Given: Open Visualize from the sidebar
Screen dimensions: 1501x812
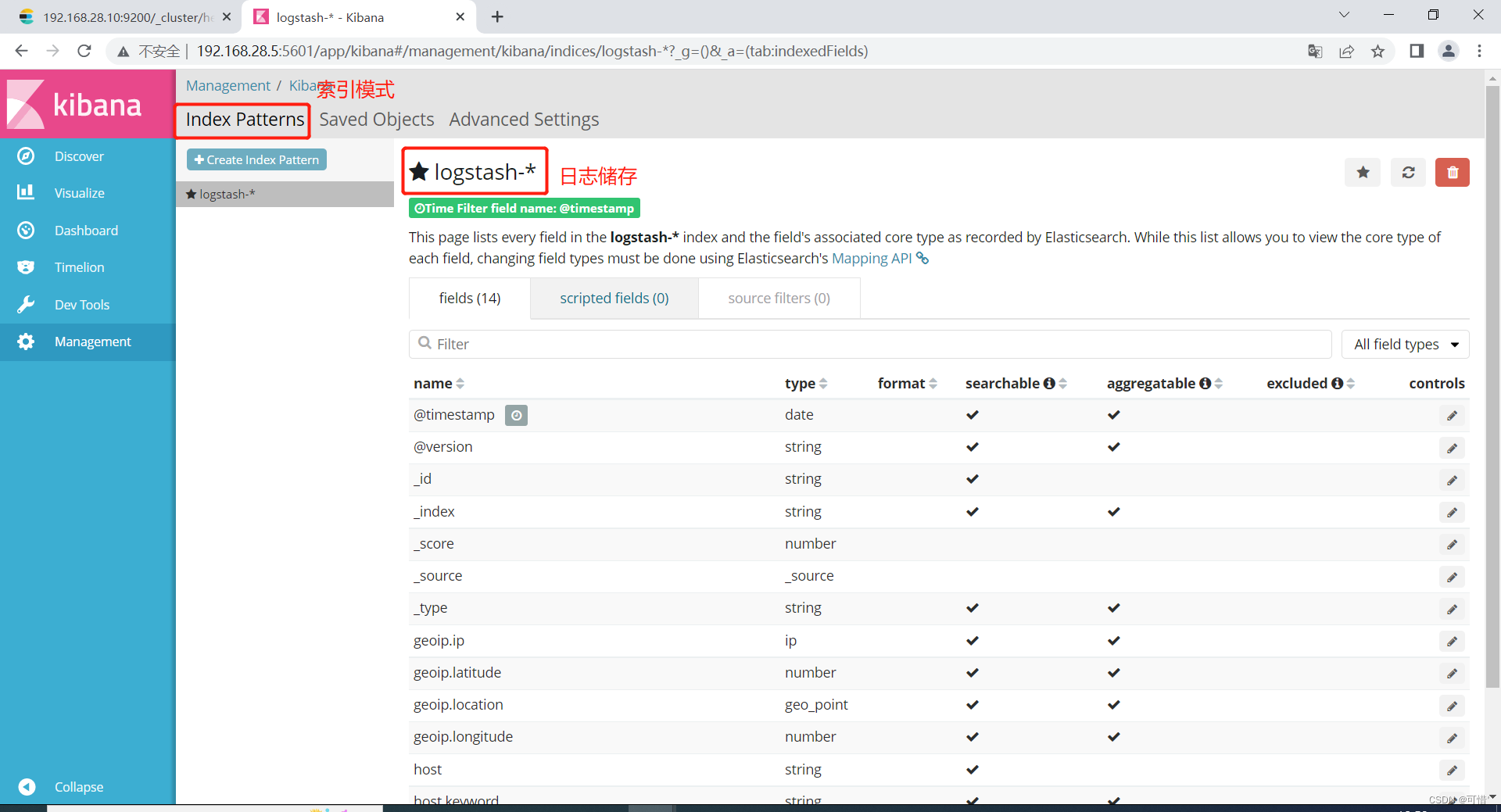Looking at the screenshot, I should tap(78, 193).
